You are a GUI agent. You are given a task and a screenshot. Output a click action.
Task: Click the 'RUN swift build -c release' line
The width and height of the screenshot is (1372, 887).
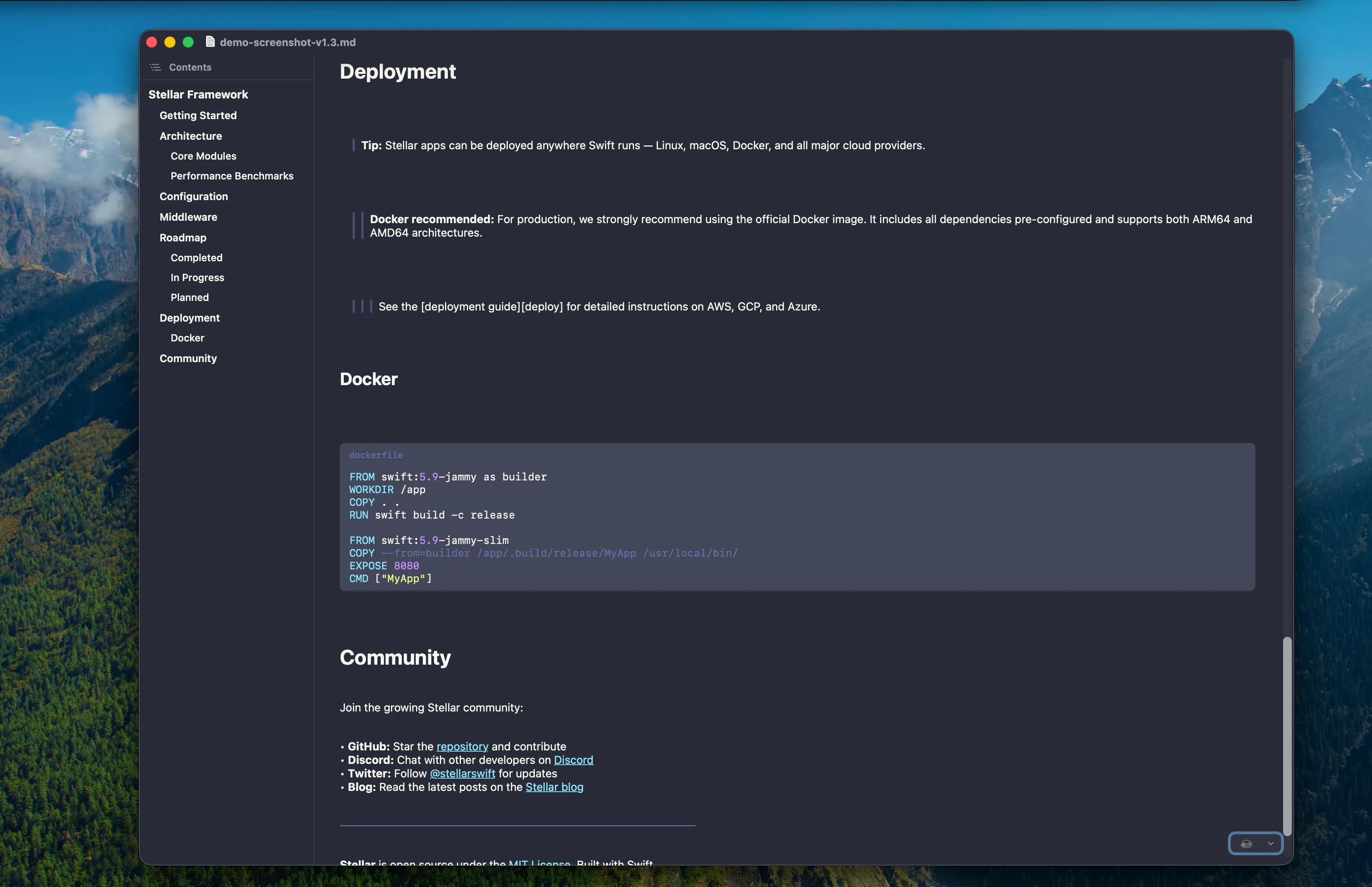[x=432, y=515]
